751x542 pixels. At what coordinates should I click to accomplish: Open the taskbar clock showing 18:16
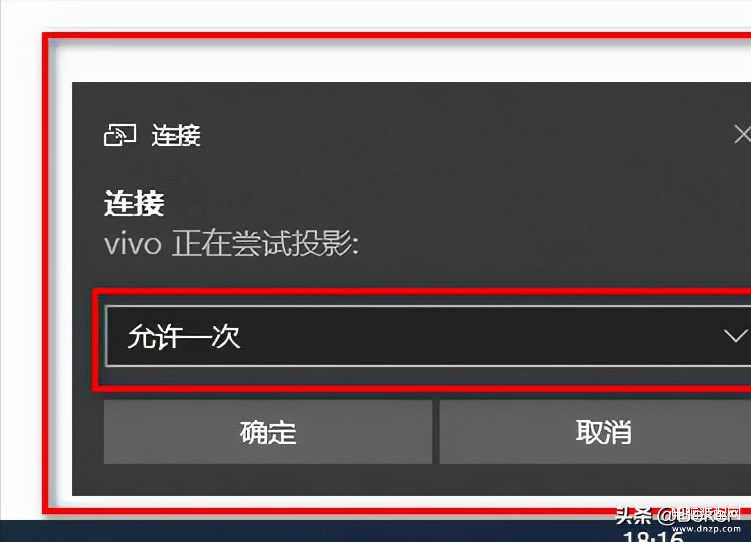coord(654,537)
